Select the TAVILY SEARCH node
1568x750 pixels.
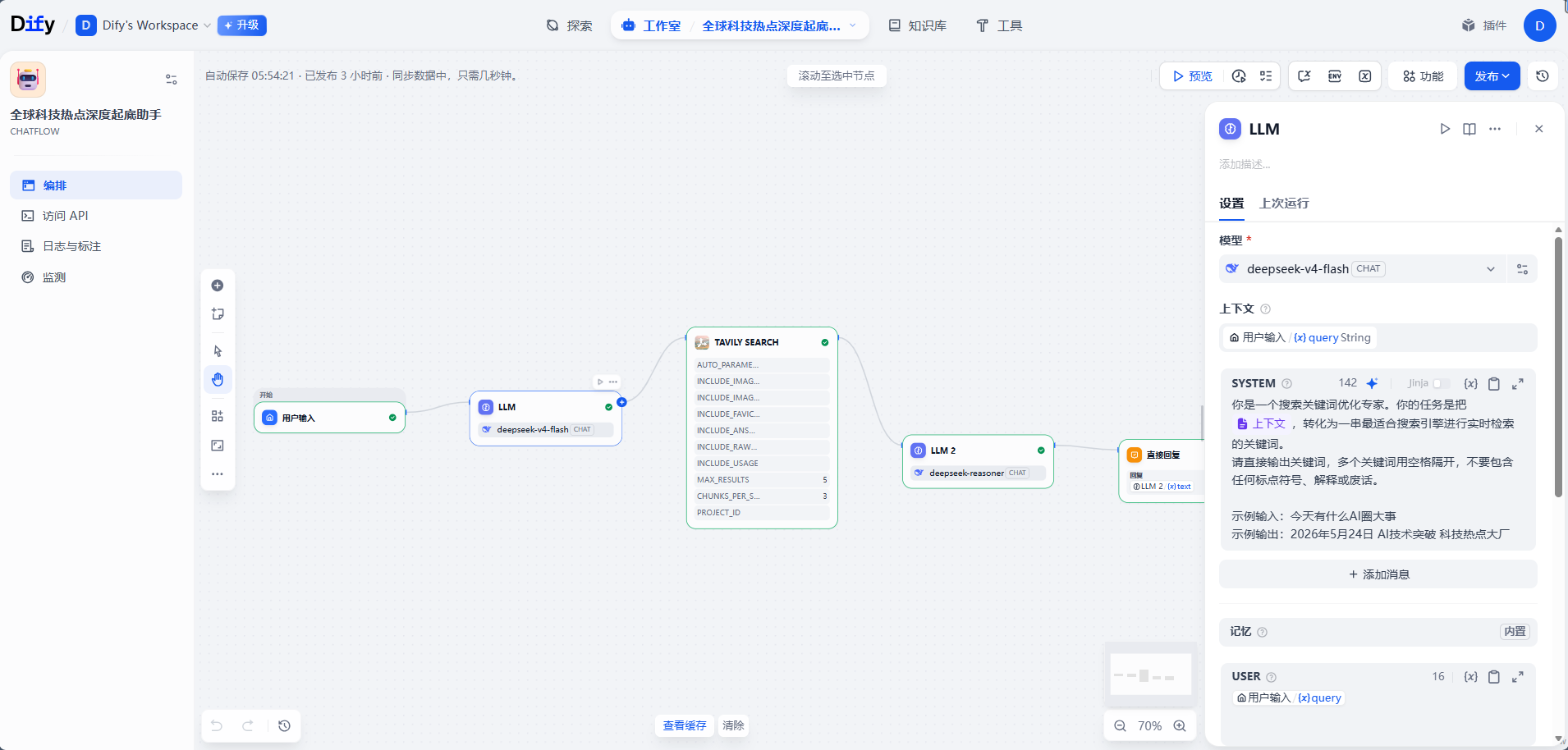(762, 428)
